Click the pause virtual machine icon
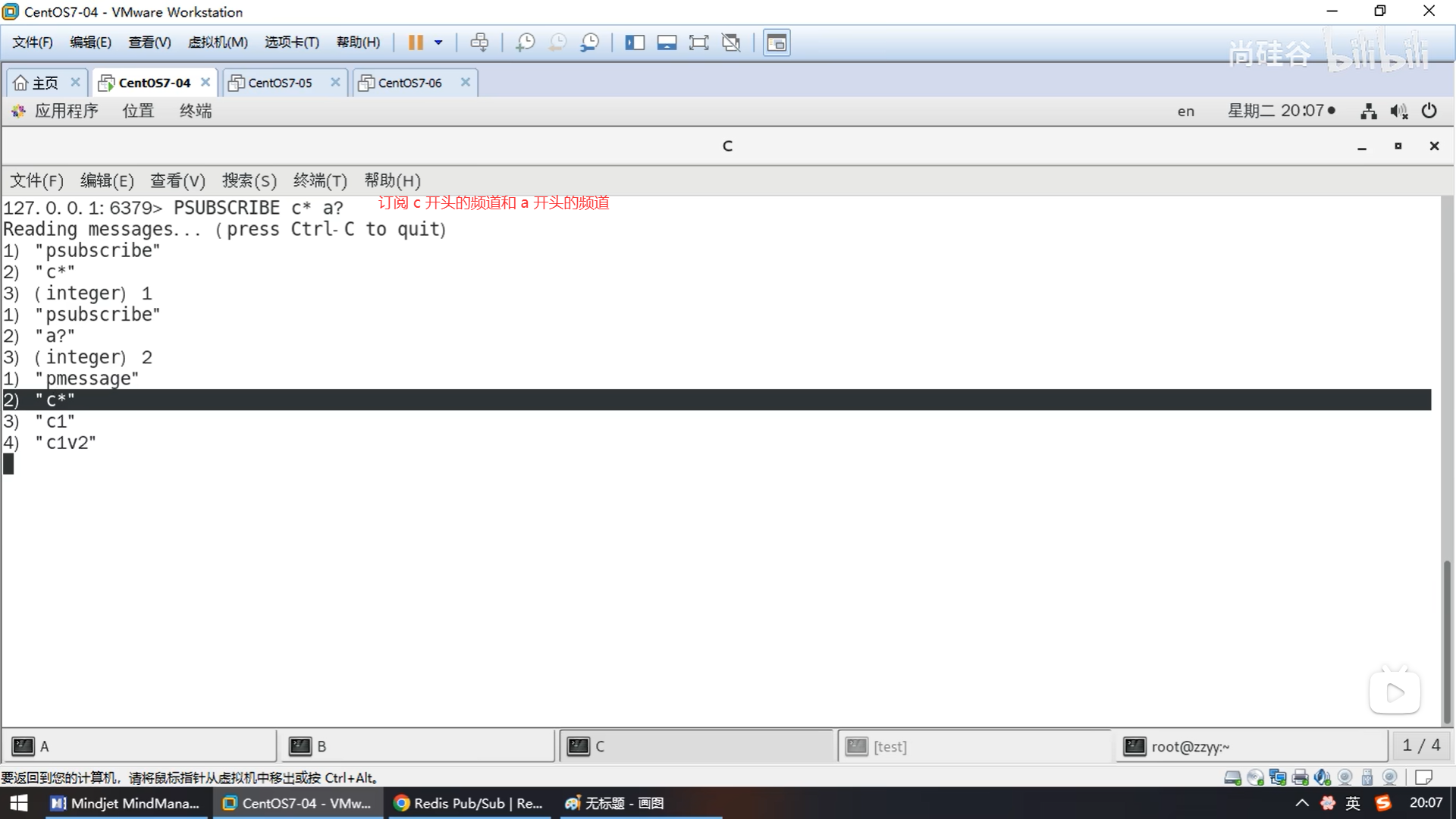 pos(416,42)
